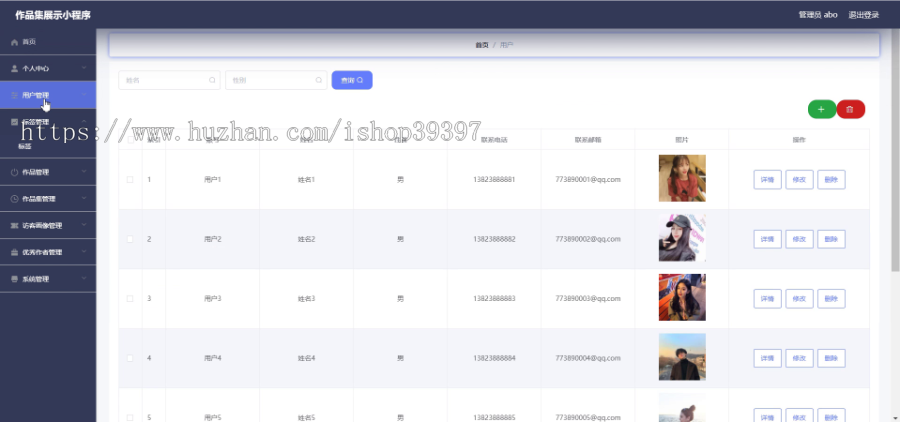Click 修改 button for 用户4
The image size is (900, 422).
pos(800,358)
